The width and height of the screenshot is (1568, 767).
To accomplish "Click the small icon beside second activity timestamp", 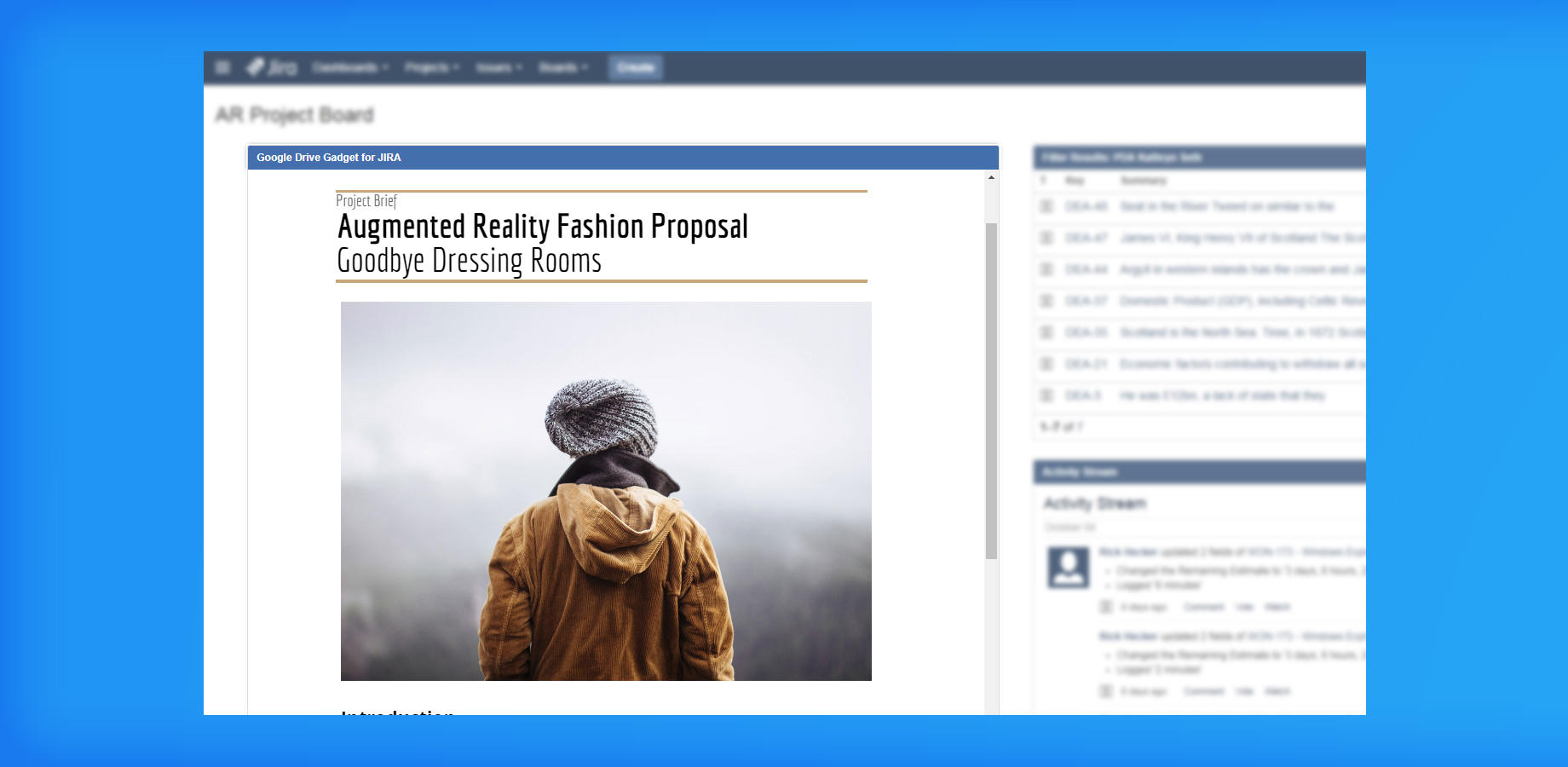I will tap(1105, 691).
